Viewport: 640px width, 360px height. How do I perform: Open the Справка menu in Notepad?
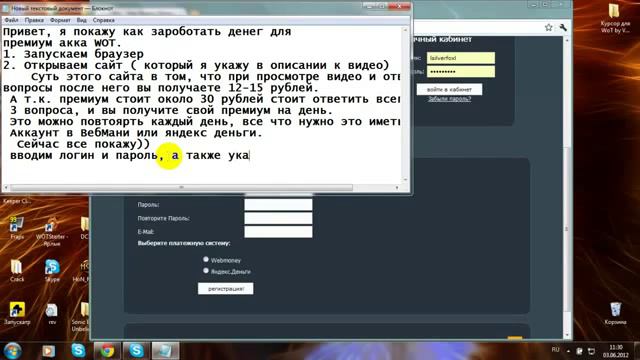[x=103, y=20]
